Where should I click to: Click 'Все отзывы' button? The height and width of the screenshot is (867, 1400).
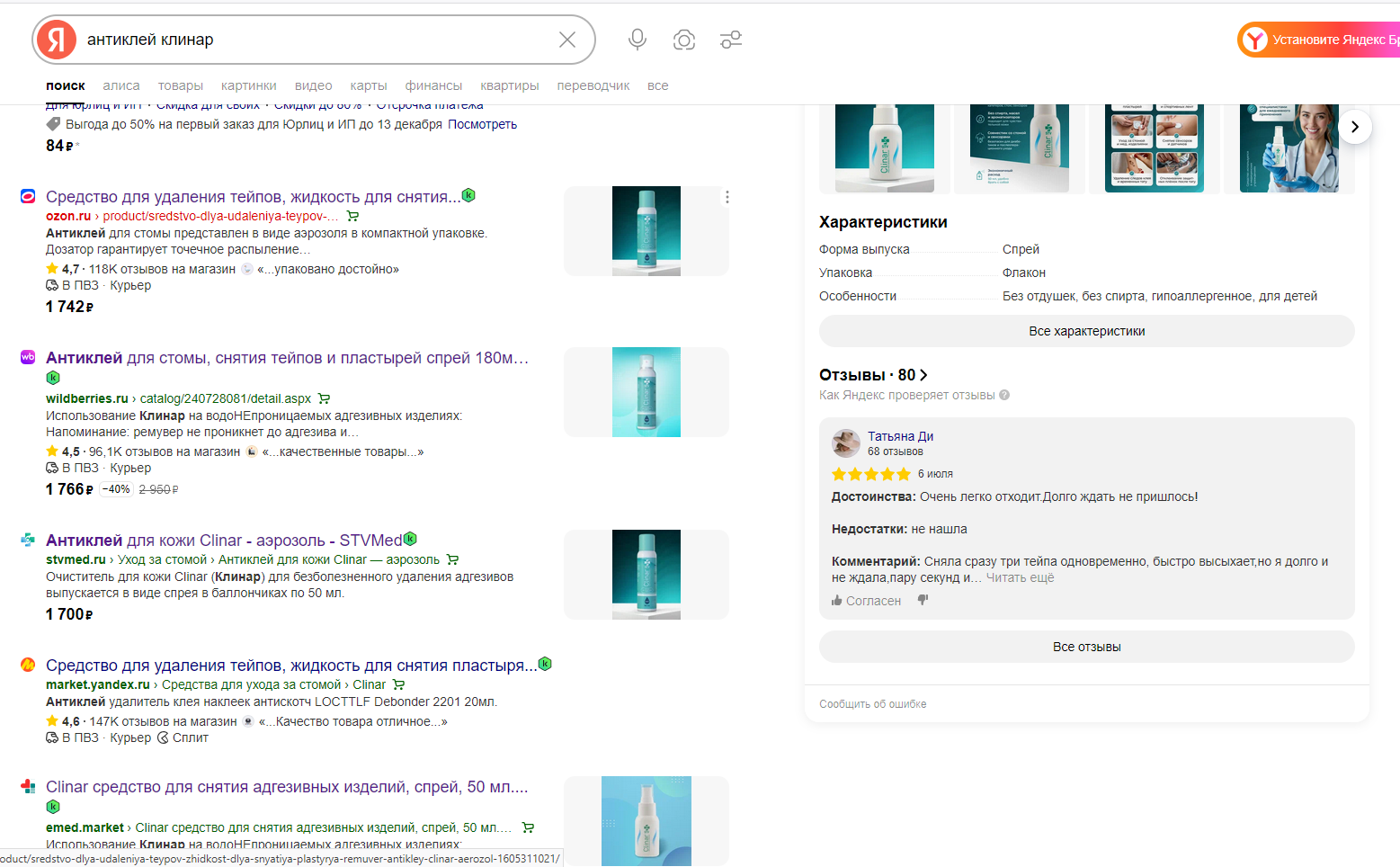(1086, 647)
